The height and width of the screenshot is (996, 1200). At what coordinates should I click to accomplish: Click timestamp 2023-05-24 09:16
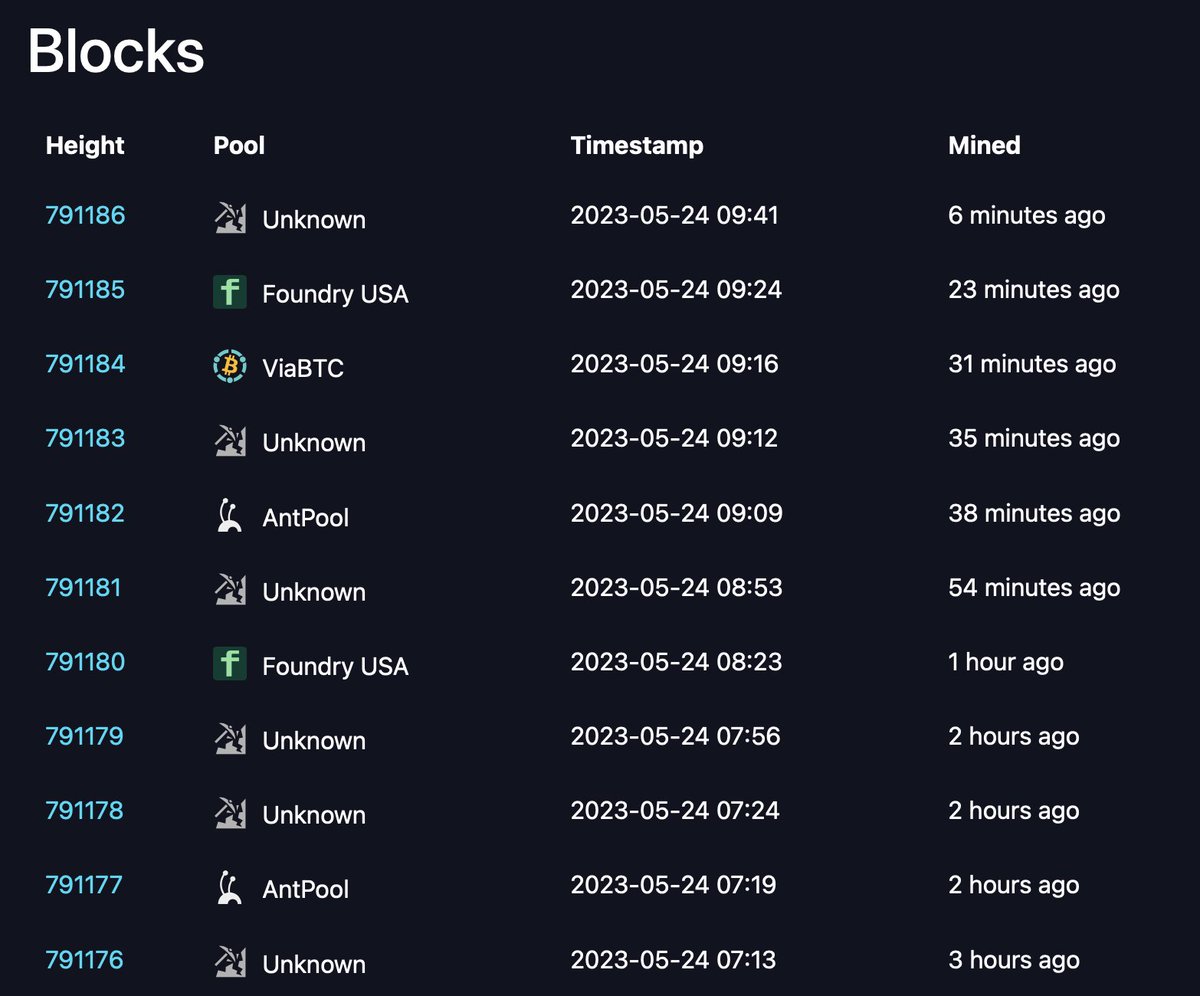674,364
